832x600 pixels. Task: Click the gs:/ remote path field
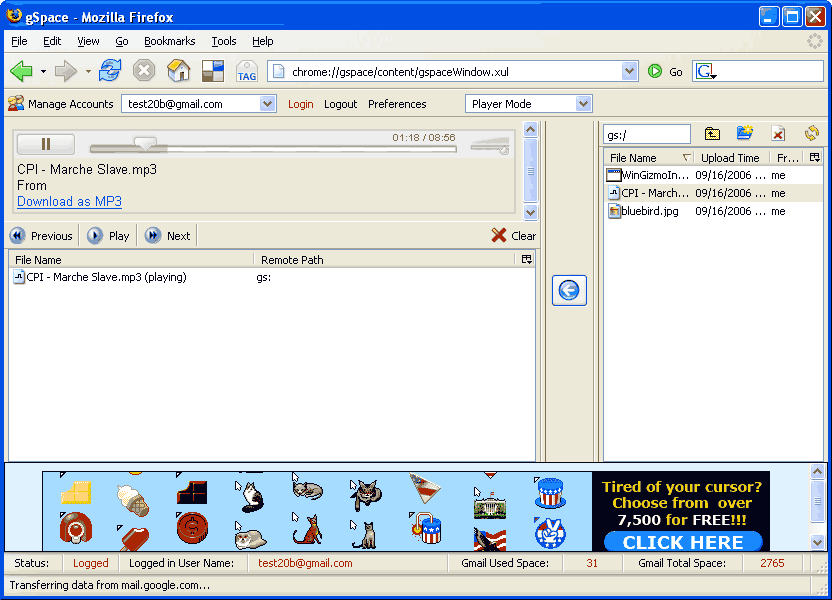647,135
